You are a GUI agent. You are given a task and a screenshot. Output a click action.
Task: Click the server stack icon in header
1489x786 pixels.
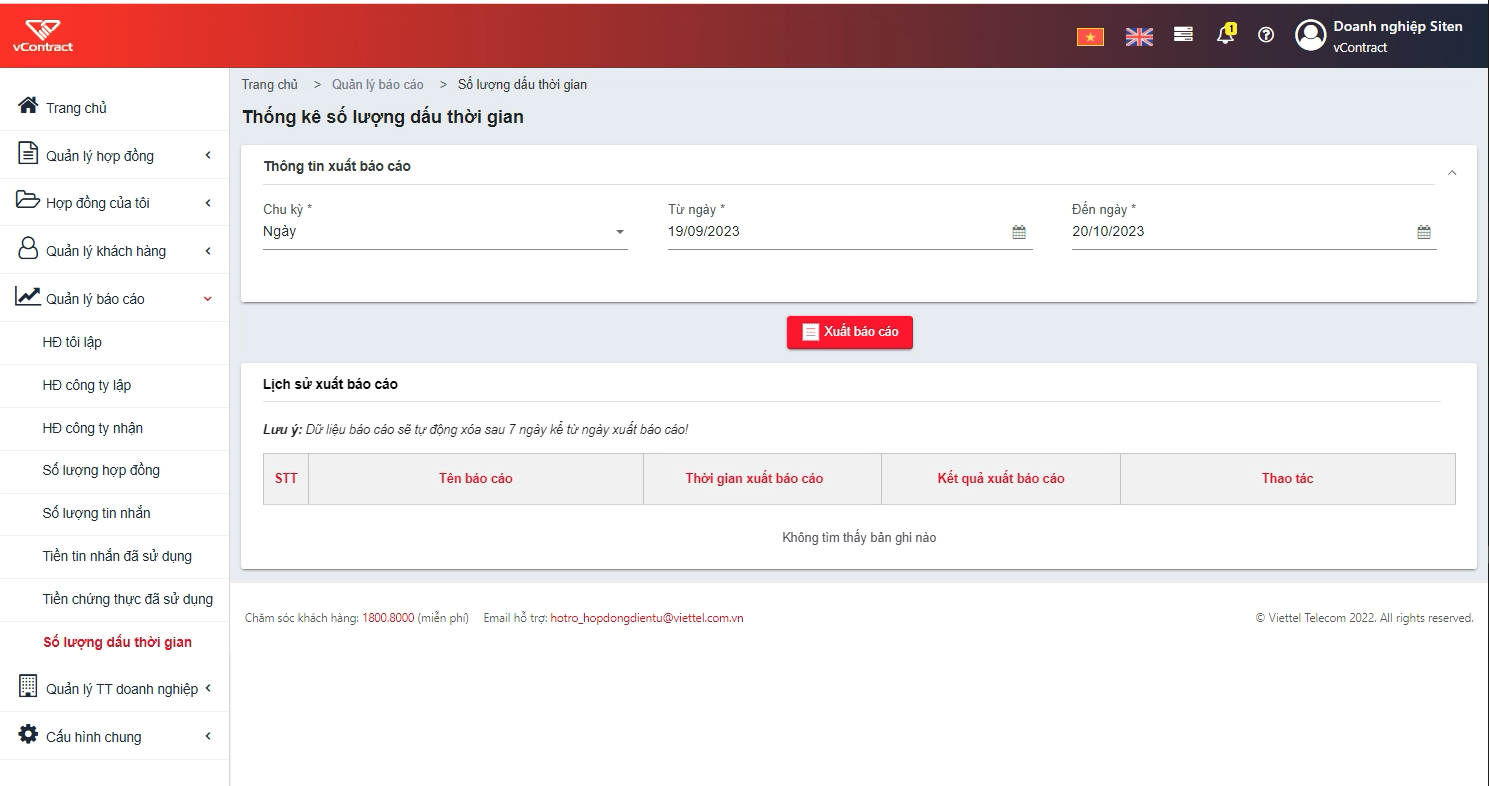coord(1183,35)
